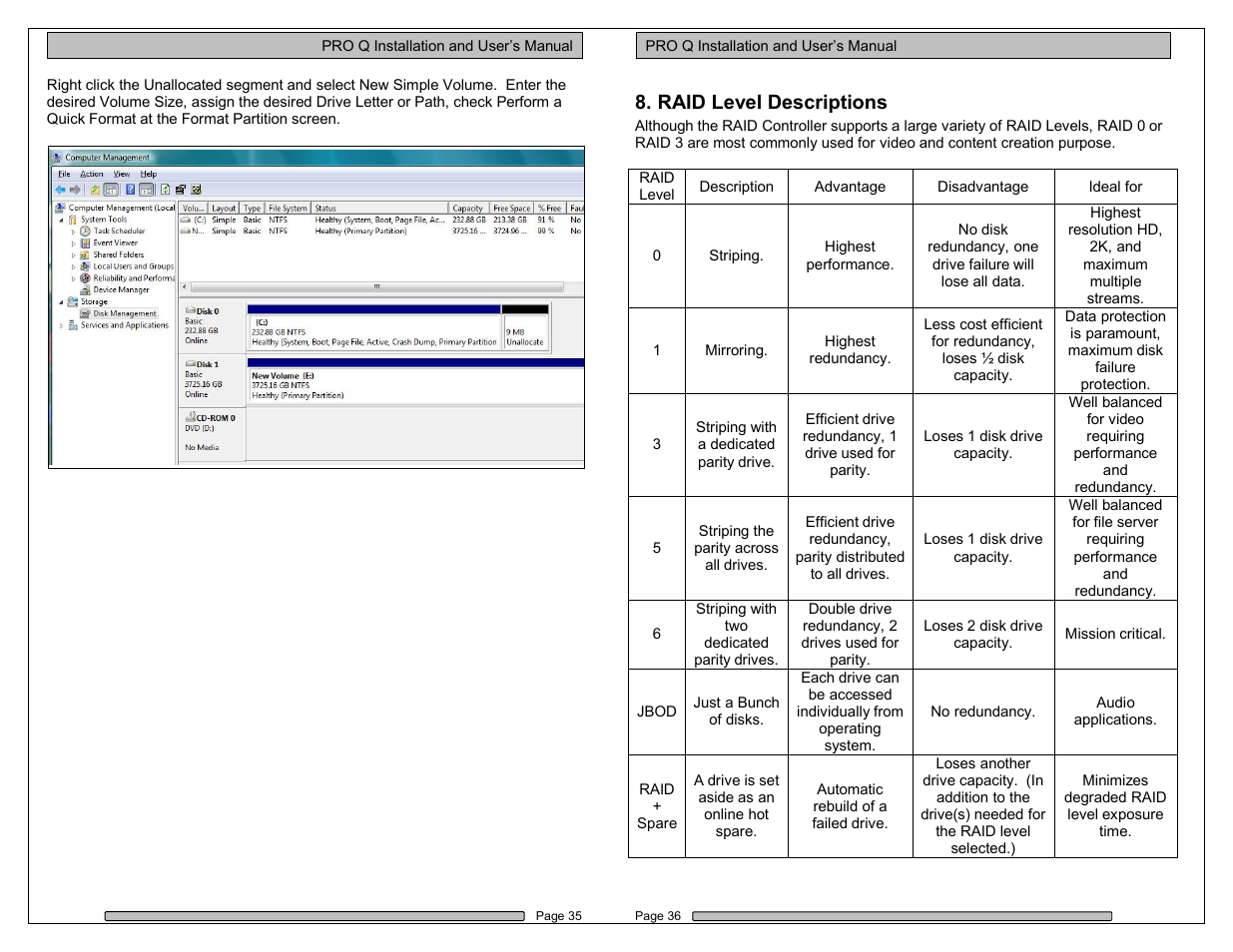The image size is (1233, 952).
Task: Click the Device Manager icon
Action: (86, 290)
